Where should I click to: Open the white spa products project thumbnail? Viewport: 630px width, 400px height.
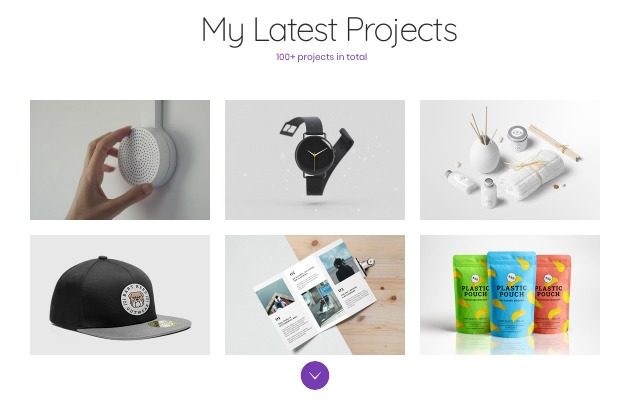click(510, 160)
